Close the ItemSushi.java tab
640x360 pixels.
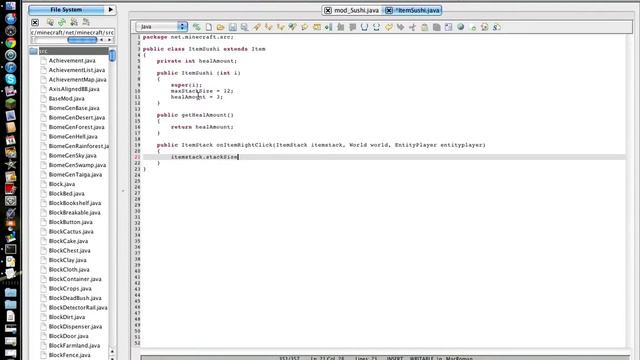(x=389, y=11)
